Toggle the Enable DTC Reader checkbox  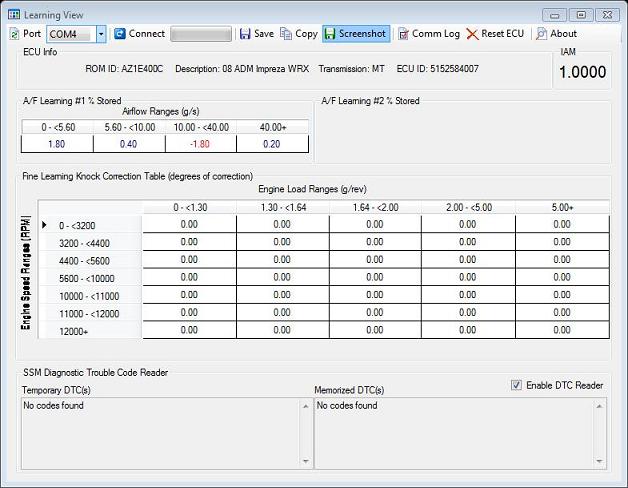pos(516,385)
